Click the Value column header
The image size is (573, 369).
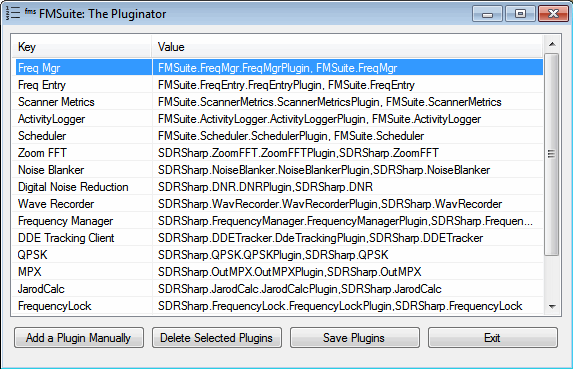point(347,47)
